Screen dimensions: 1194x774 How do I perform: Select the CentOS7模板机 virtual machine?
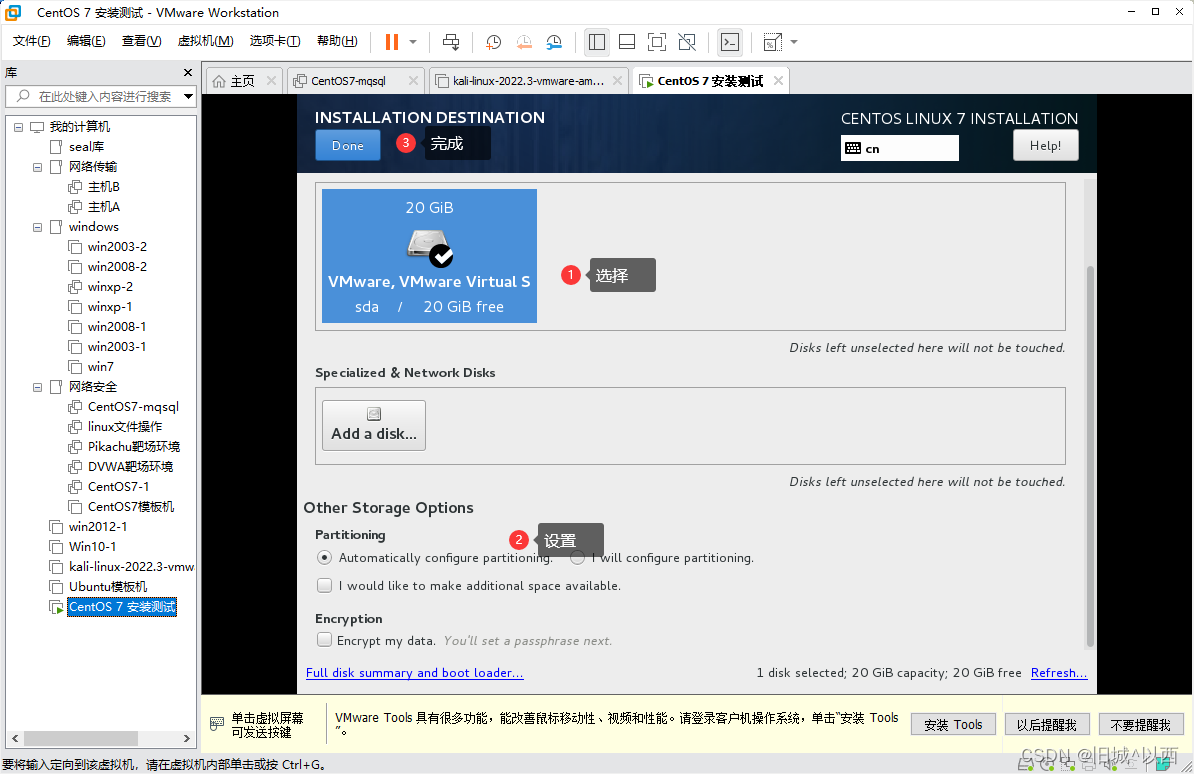coord(130,507)
